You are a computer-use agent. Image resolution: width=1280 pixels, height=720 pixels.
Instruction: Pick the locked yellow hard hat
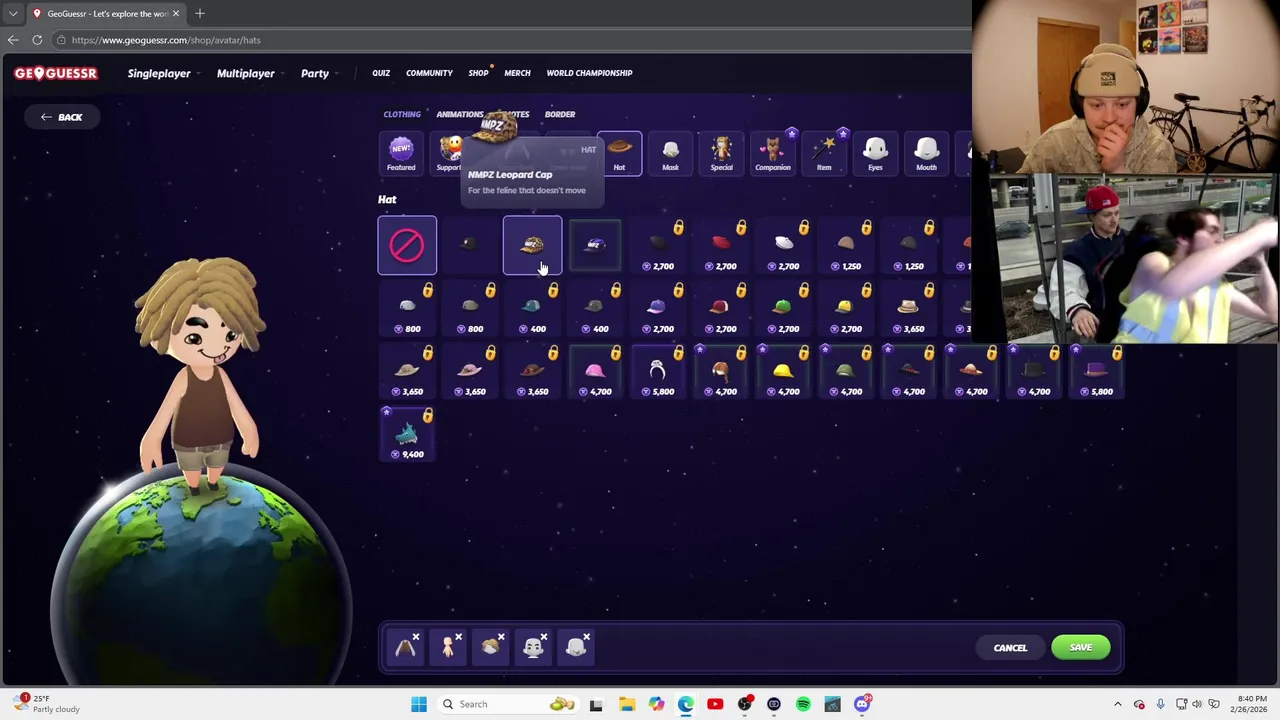coord(783,371)
